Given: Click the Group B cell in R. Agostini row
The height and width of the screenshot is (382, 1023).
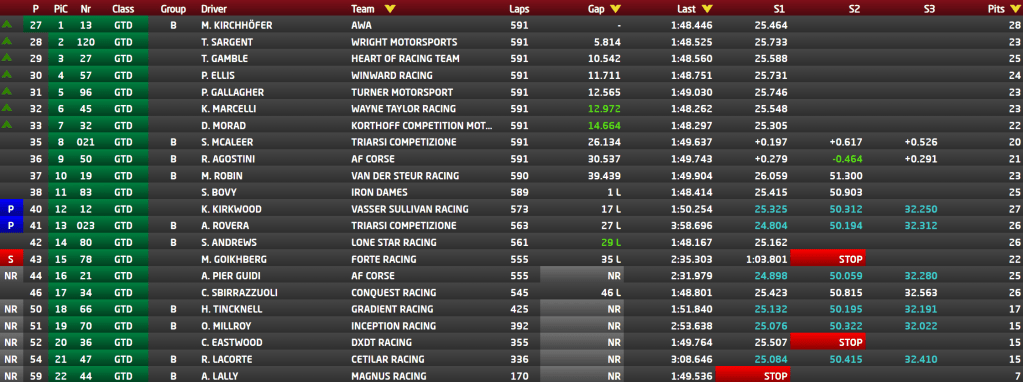Looking at the screenshot, I should (173, 159).
